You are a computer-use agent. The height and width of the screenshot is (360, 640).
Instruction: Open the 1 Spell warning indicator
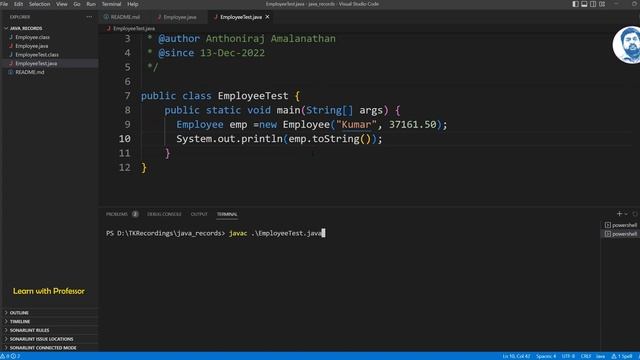coord(622,356)
